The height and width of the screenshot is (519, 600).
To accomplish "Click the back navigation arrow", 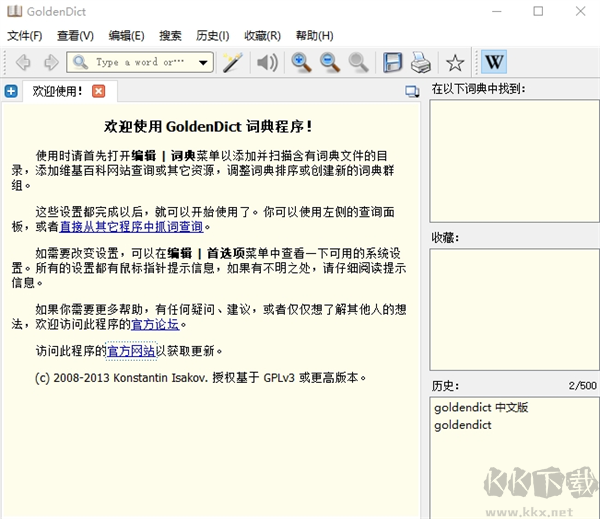I will [x=23, y=63].
